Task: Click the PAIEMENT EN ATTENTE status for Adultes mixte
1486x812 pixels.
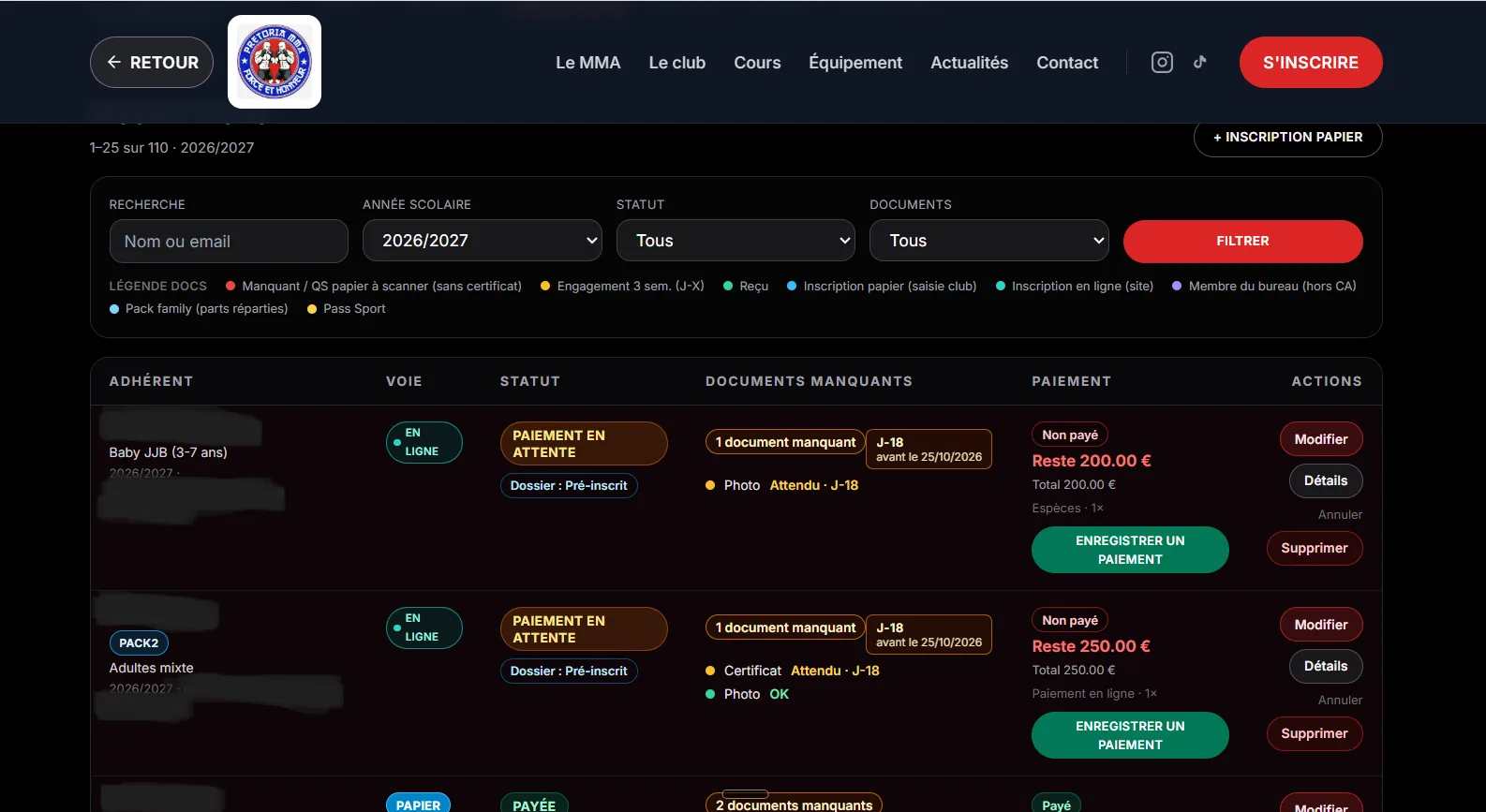Action: (x=584, y=629)
